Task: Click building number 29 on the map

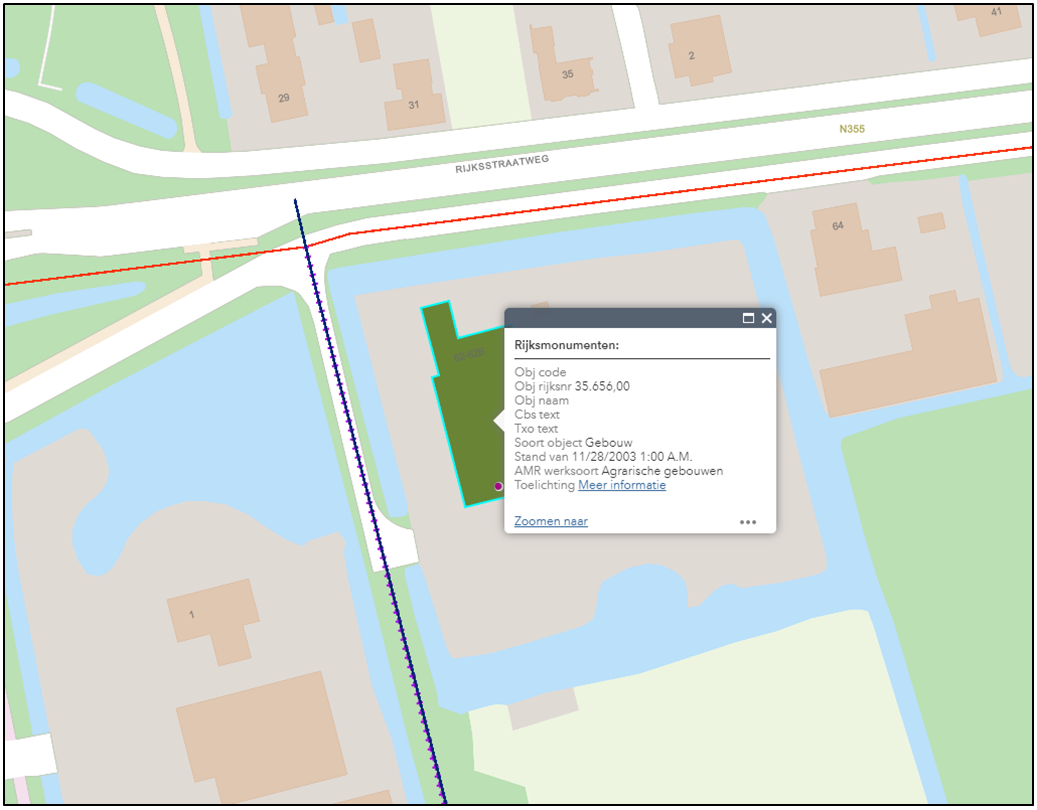Action: (x=284, y=98)
